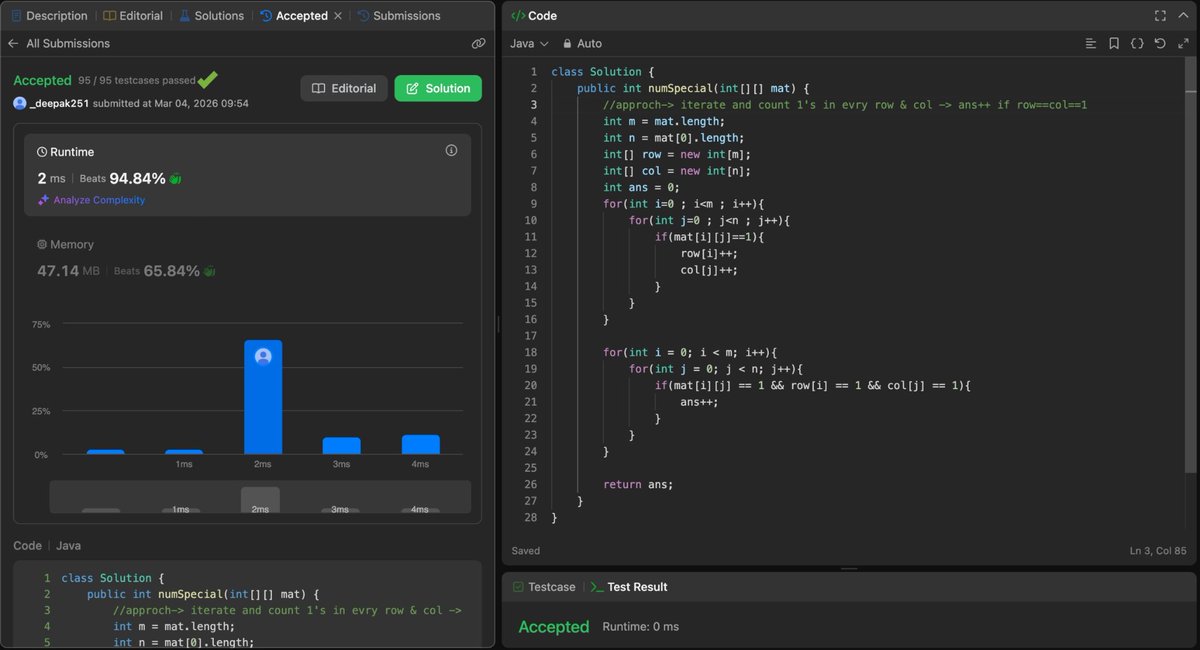Screen dimensions: 1200x650
Task: Select the 2ms bar in the runtime chart
Action: 263,397
